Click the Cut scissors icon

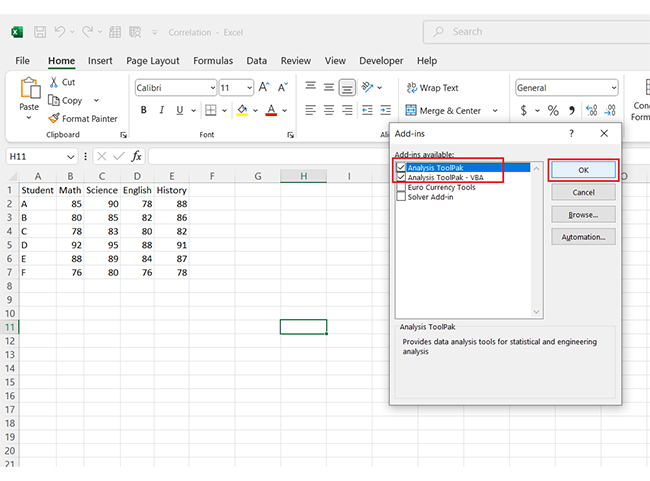pos(53,82)
